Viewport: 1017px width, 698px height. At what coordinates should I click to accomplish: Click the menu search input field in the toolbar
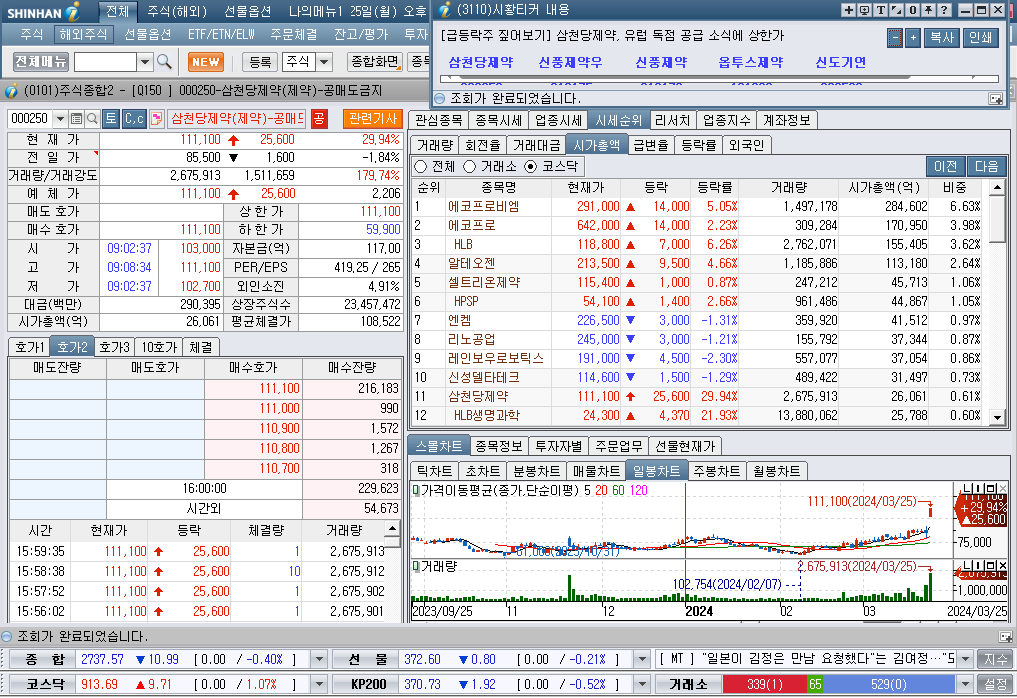point(105,62)
